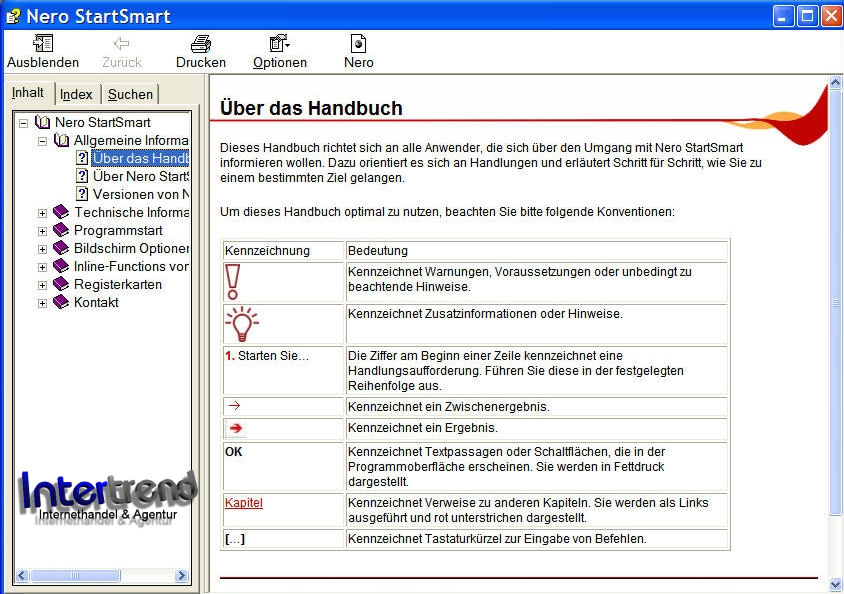
Task: Expand the Programmstart tree node
Action: tap(43, 231)
